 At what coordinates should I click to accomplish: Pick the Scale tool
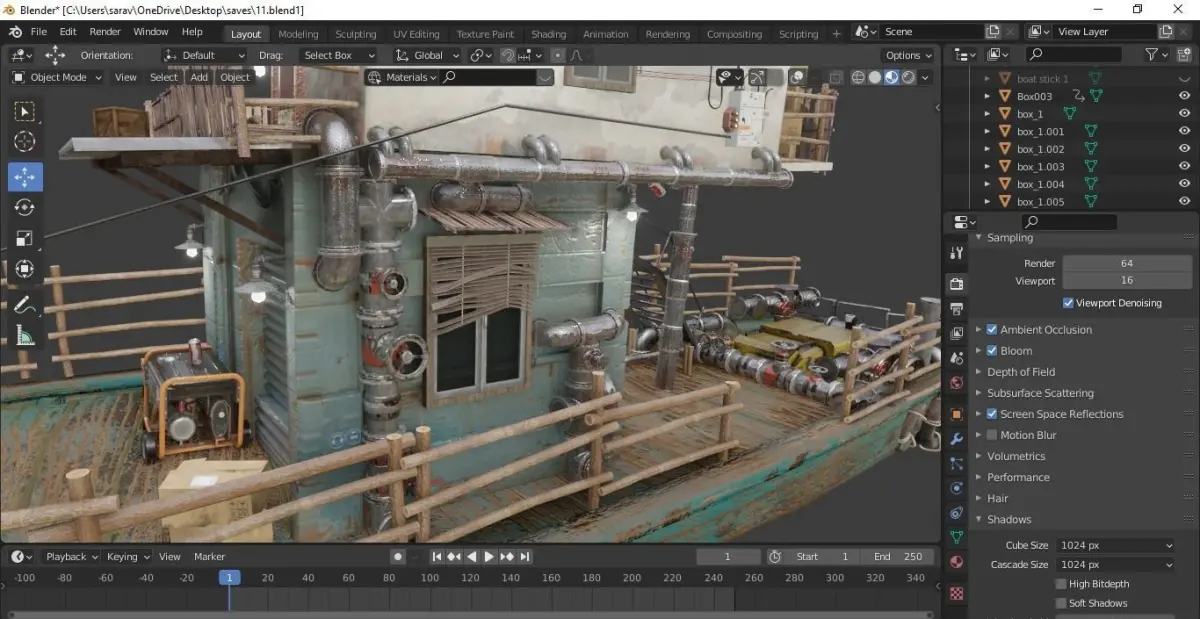pyautogui.click(x=25, y=238)
